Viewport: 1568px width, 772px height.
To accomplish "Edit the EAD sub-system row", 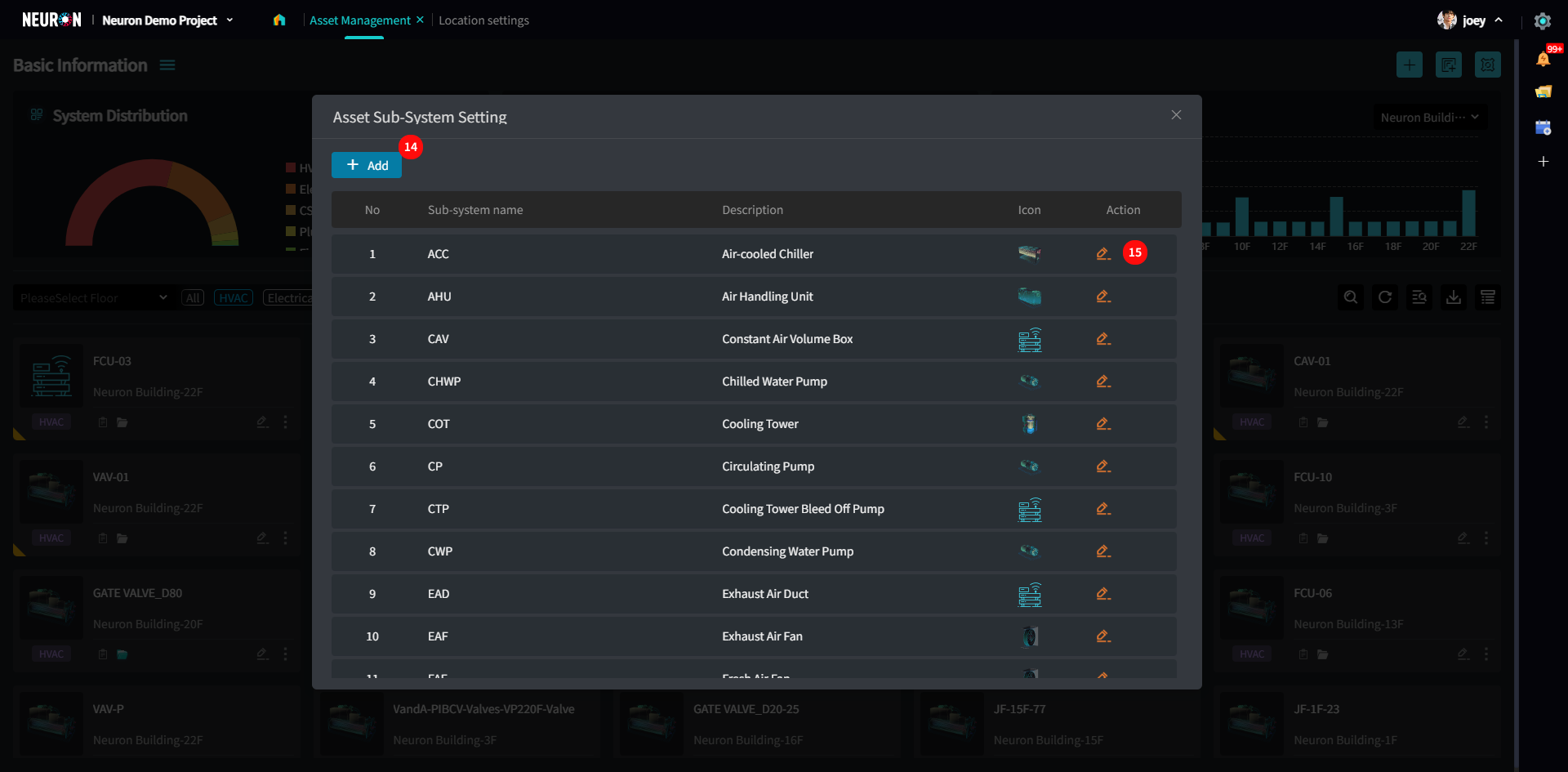I will pyautogui.click(x=1103, y=594).
